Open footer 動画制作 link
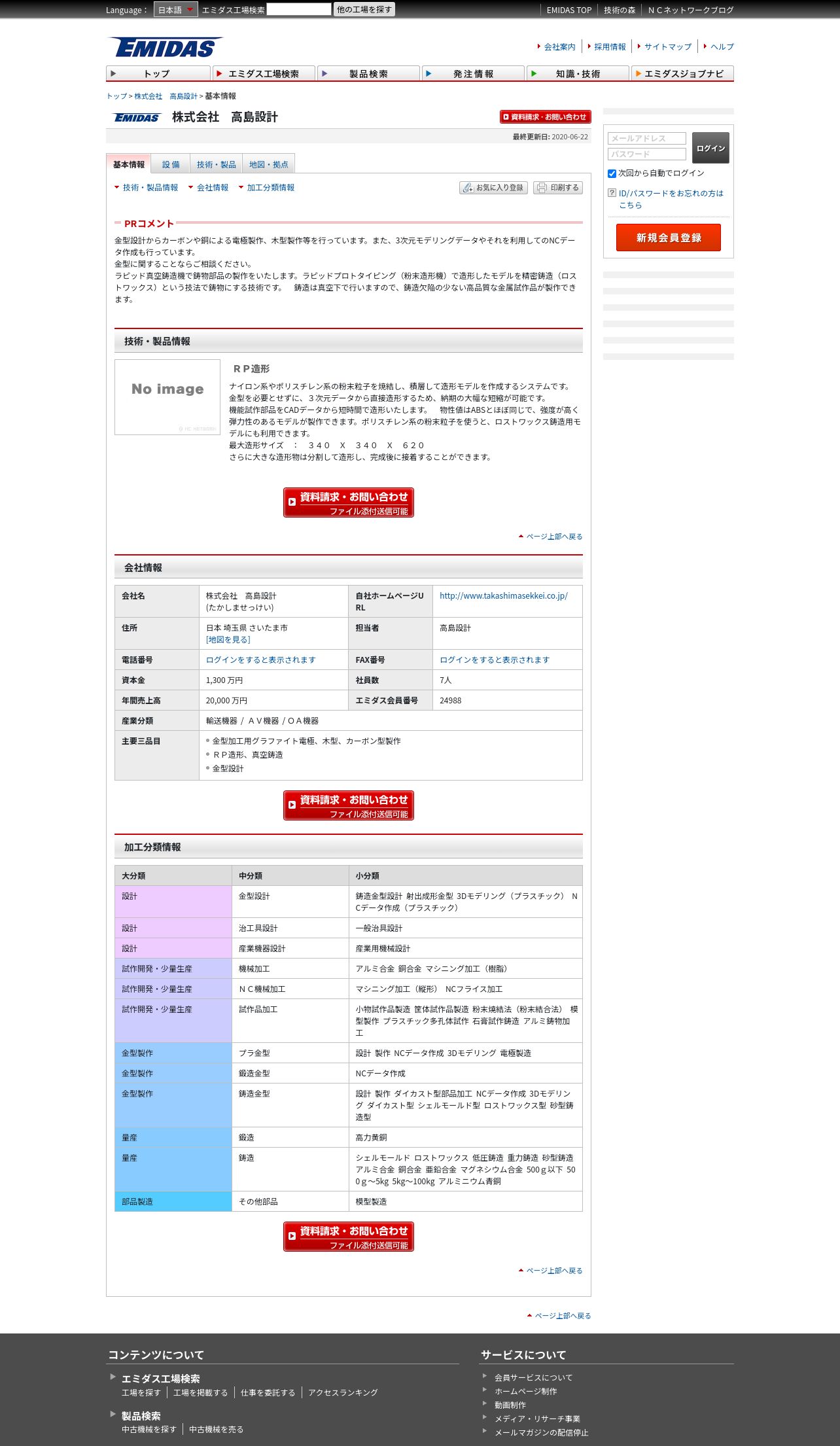The height and width of the screenshot is (1446, 840). tap(510, 1405)
